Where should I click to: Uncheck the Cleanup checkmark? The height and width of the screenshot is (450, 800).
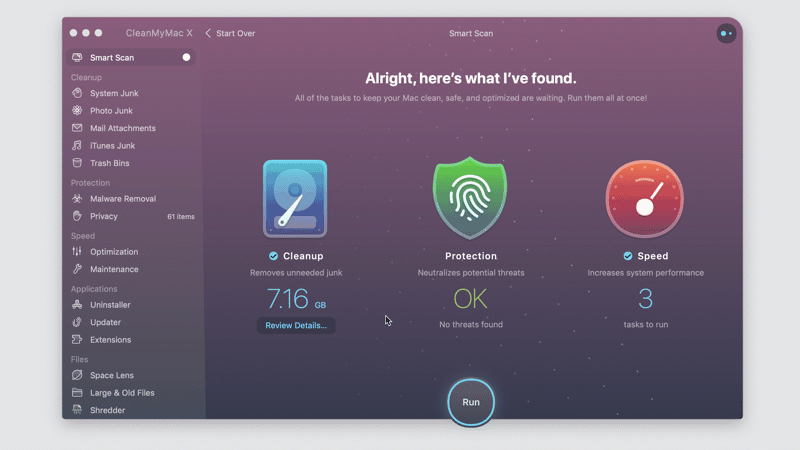coord(273,256)
